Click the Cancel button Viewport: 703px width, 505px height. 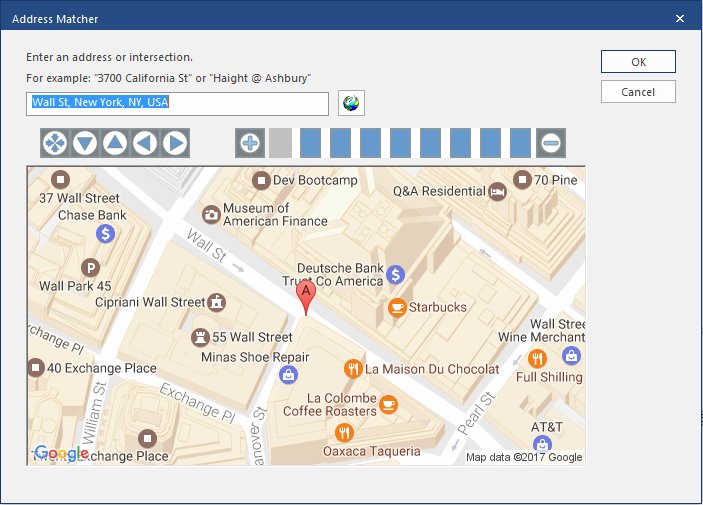(x=638, y=92)
